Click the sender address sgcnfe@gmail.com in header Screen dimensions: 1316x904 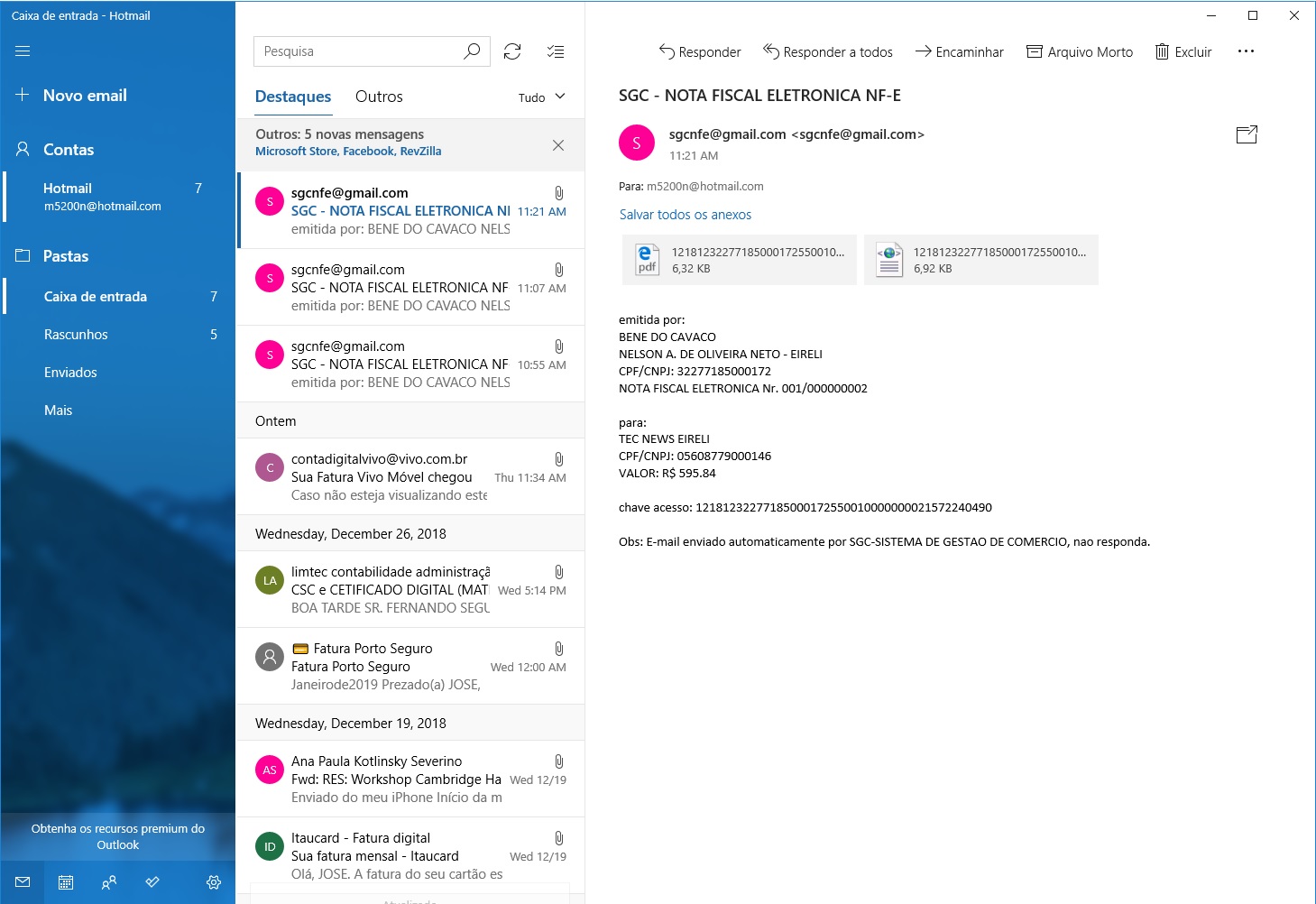point(796,134)
